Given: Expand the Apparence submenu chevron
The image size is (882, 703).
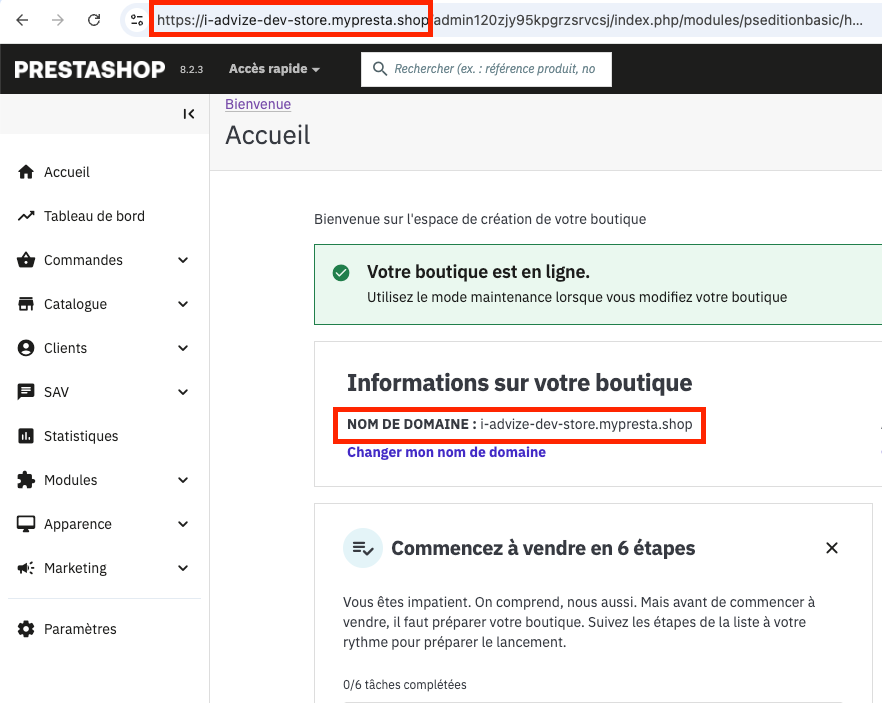Looking at the screenshot, I should pyautogui.click(x=183, y=524).
